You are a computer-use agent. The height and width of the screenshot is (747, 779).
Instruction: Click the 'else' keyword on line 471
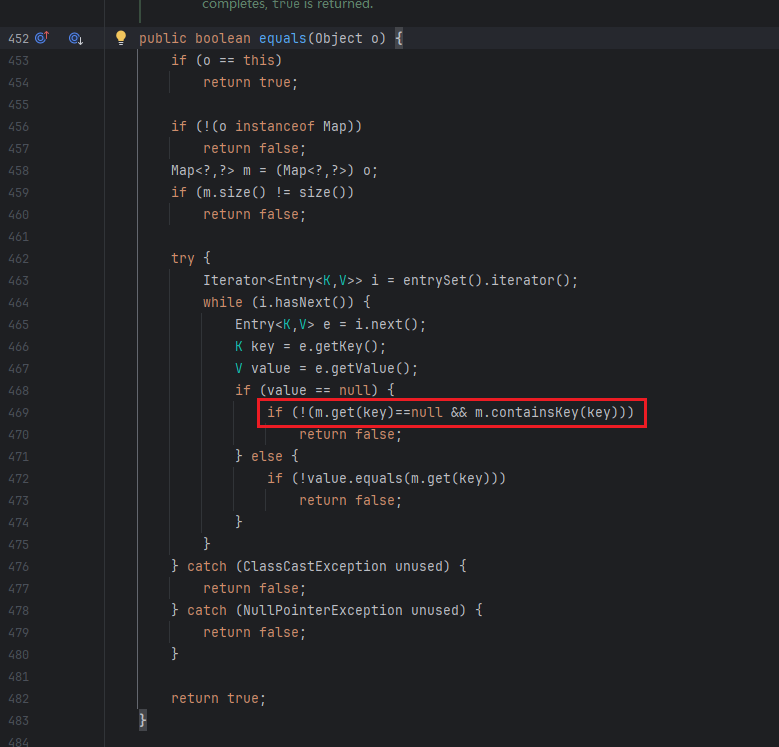267,456
